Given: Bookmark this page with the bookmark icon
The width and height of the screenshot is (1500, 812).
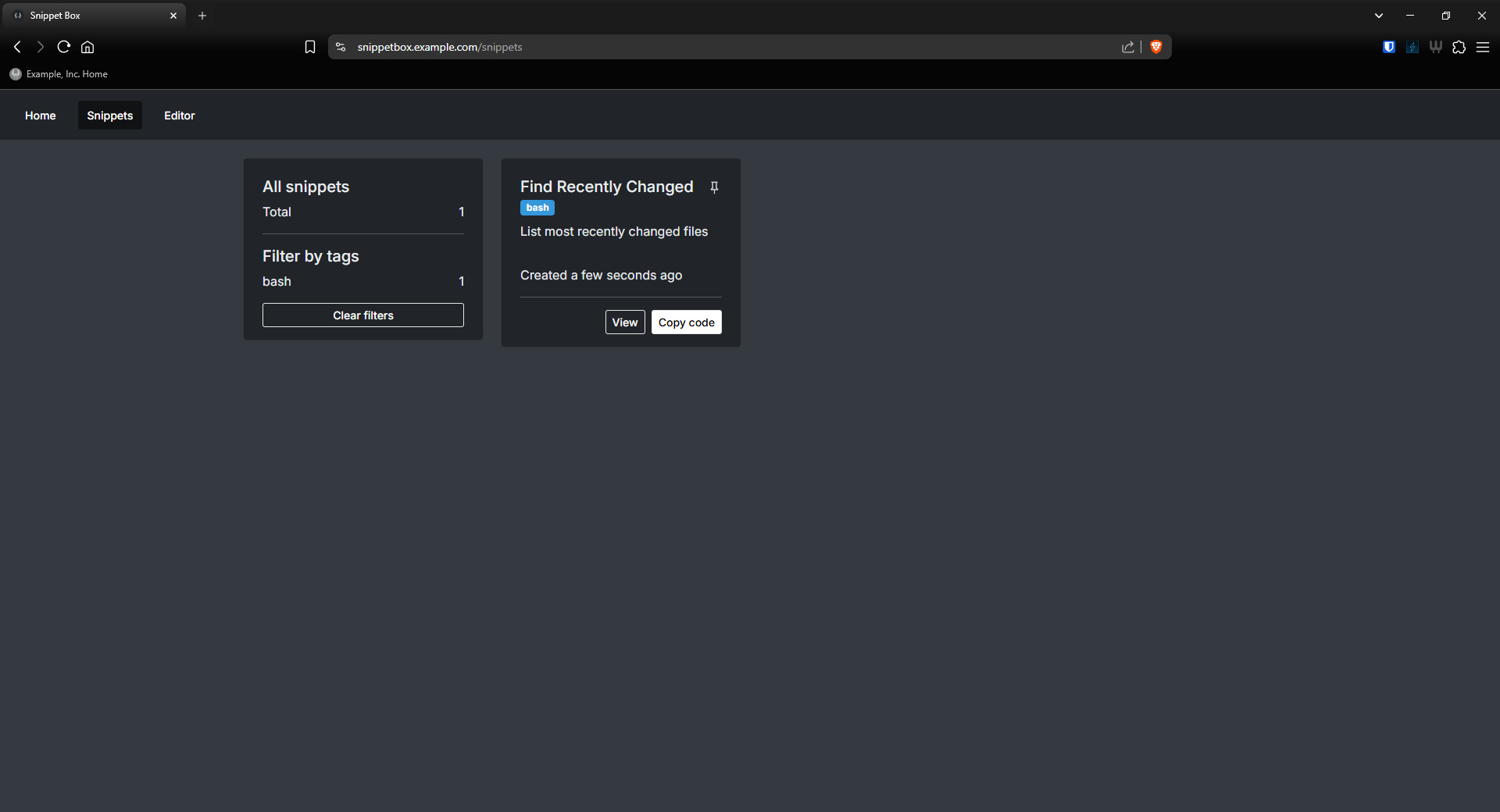Looking at the screenshot, I should (x=310, y=47).
